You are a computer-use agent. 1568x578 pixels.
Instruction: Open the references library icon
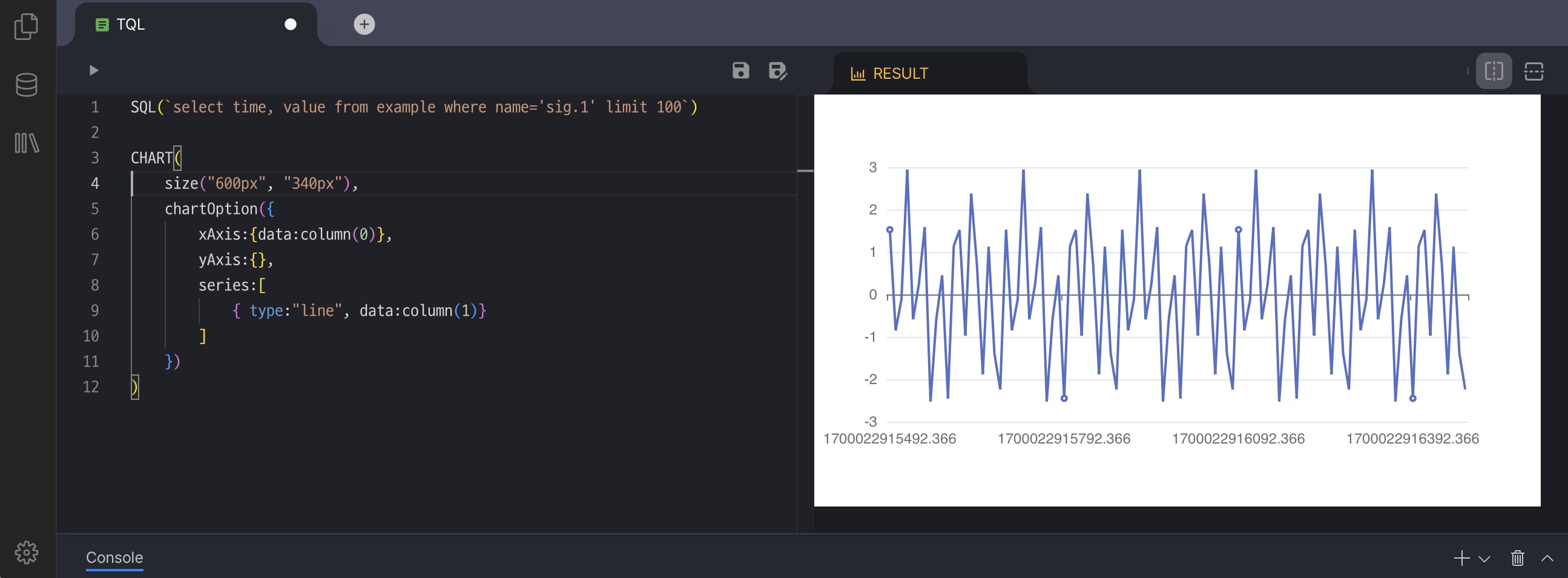(26, 143)
